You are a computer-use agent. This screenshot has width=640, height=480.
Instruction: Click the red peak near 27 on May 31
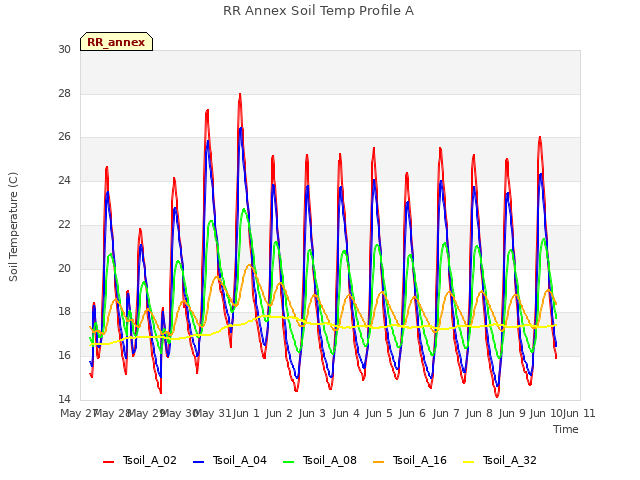pos(207,110)
